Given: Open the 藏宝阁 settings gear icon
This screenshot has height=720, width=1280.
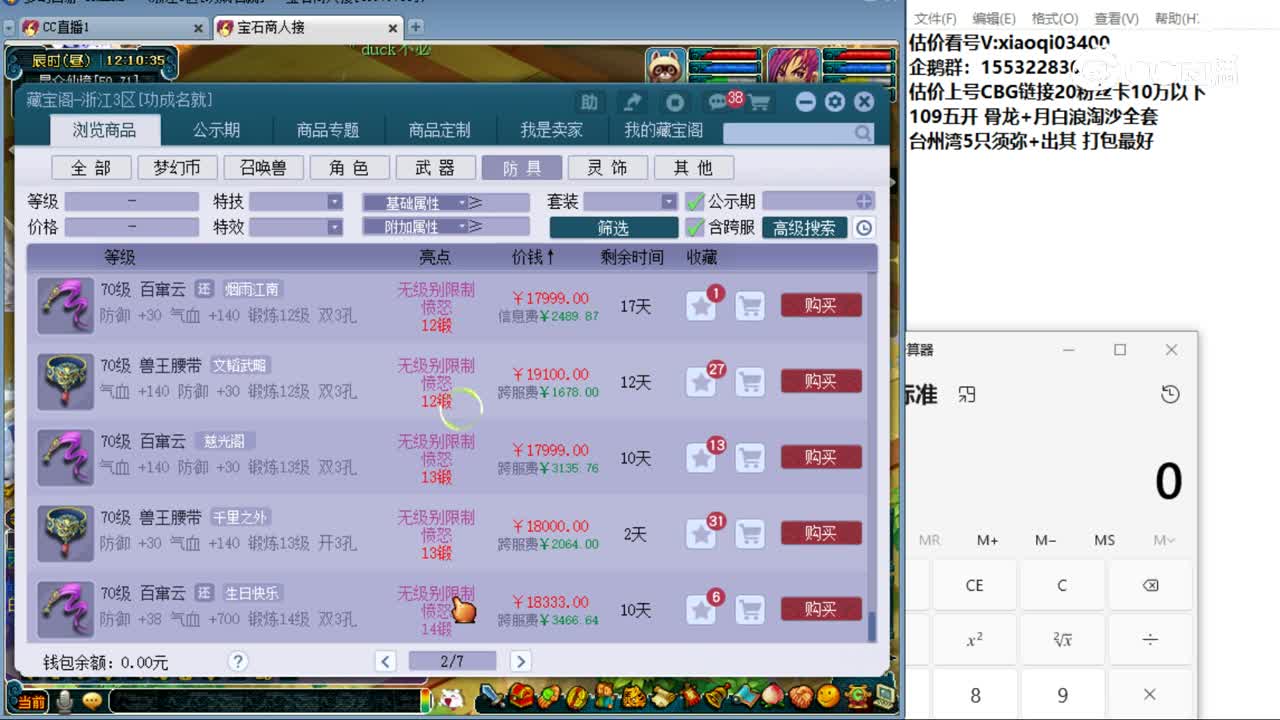Looking at the screenshot, I should 833,101.
